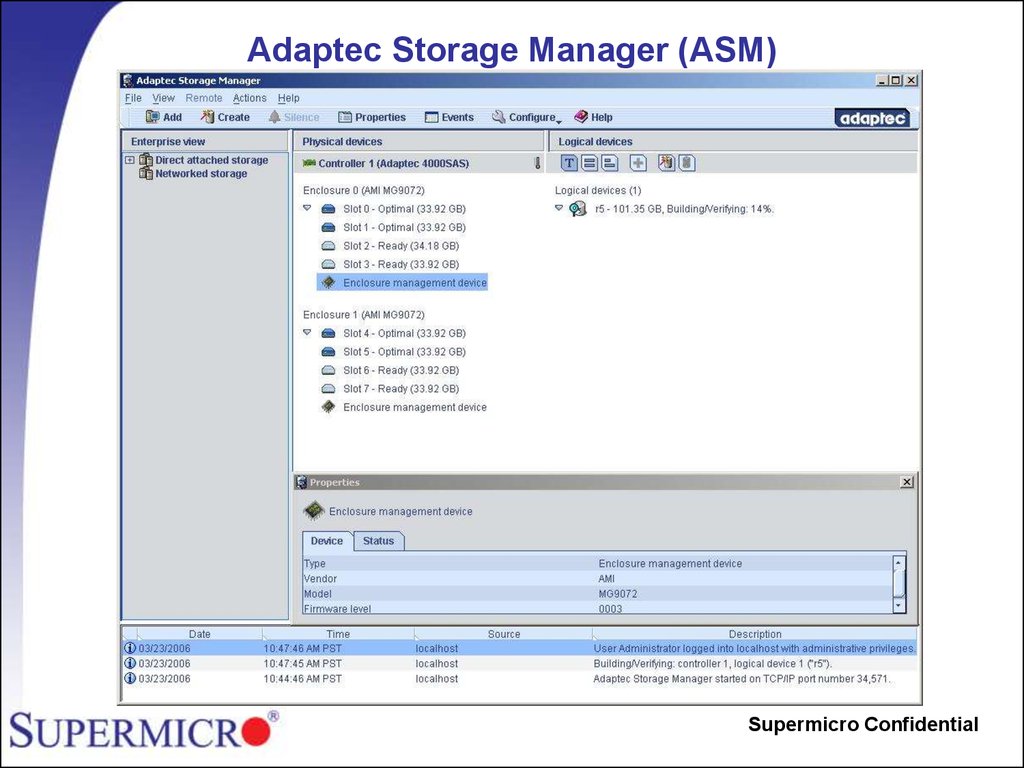Screen dimensions: 1024x768
Task: Open the View menu
Action: pos(163,98)
